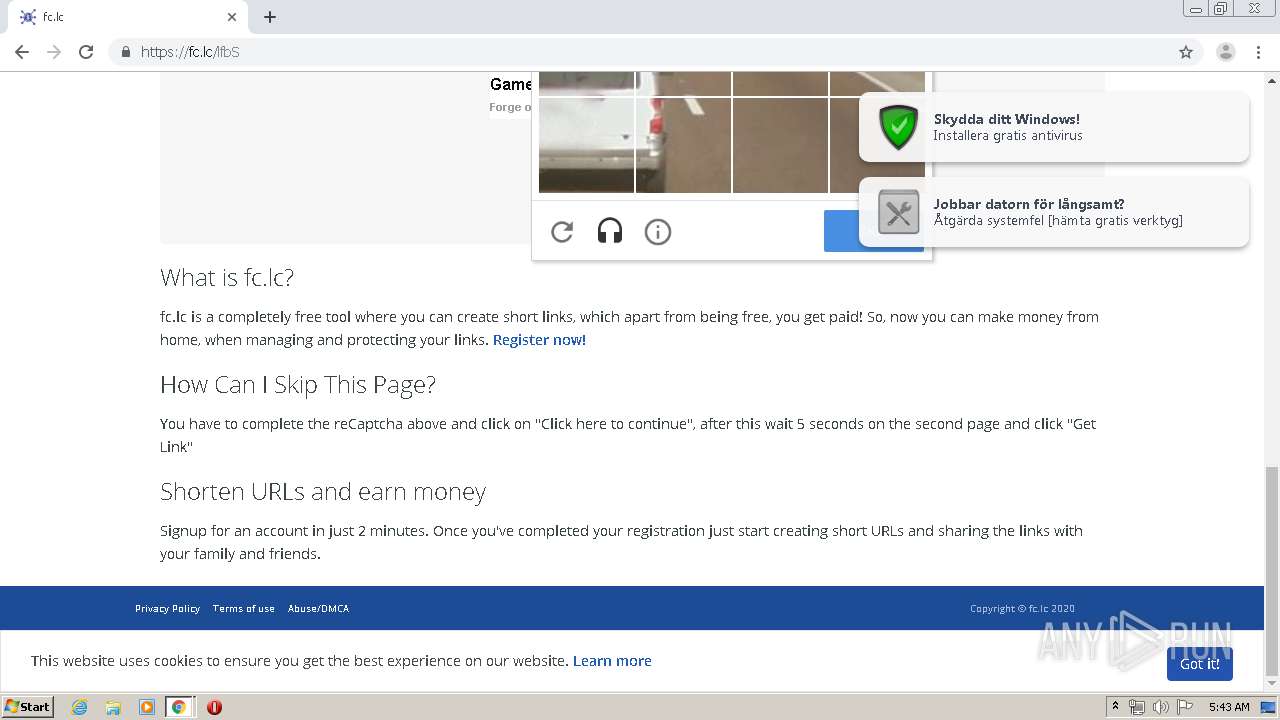Click the page vertical scrollbar thumb

1271,571
